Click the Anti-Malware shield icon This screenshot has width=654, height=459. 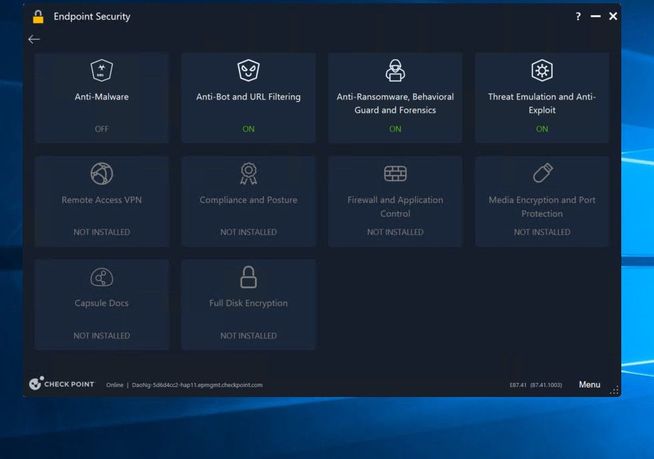click(101, 70)
